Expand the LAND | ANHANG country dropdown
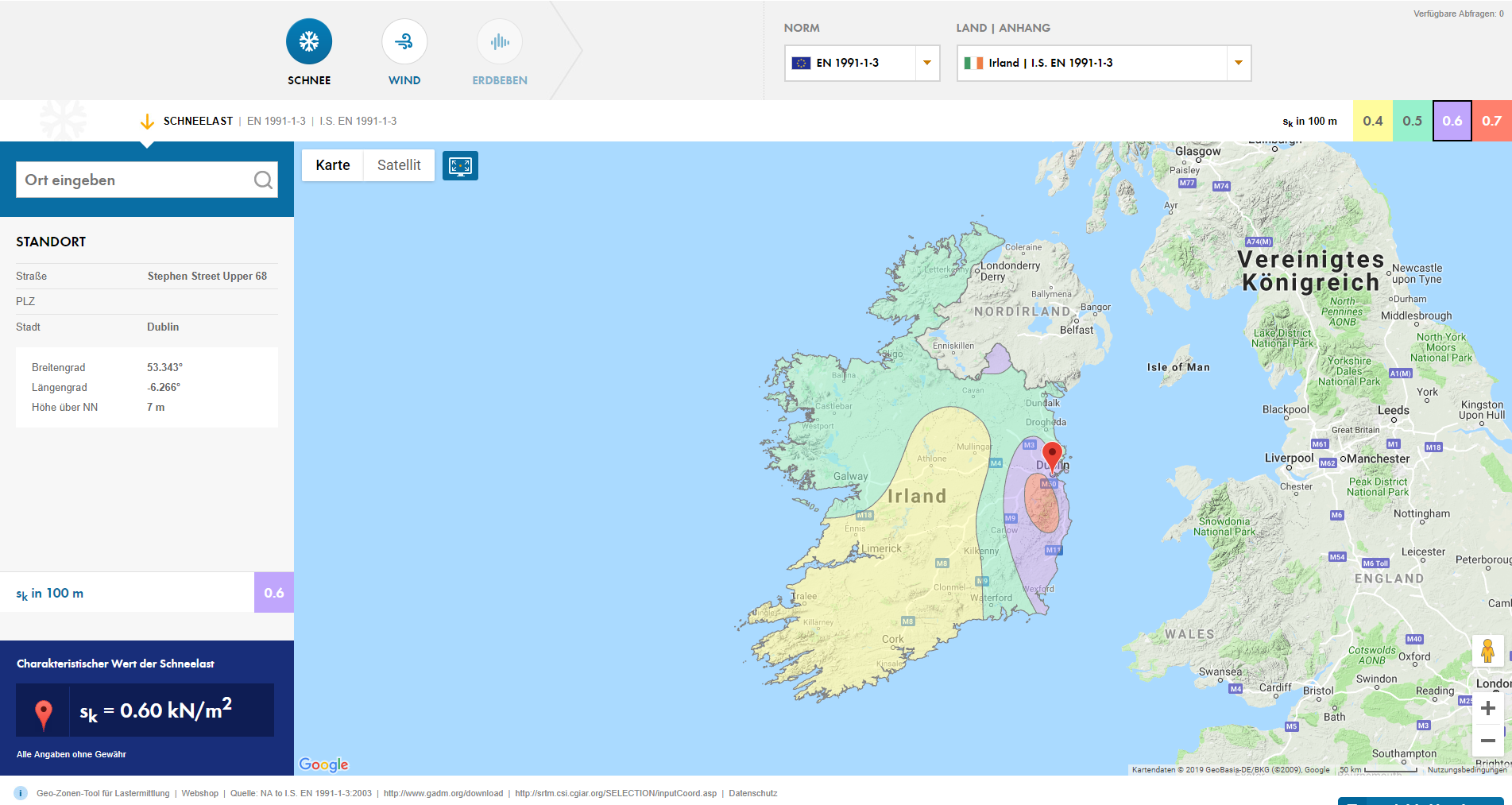Viewport: 1512px width, 805px height. coord(1237,63)
